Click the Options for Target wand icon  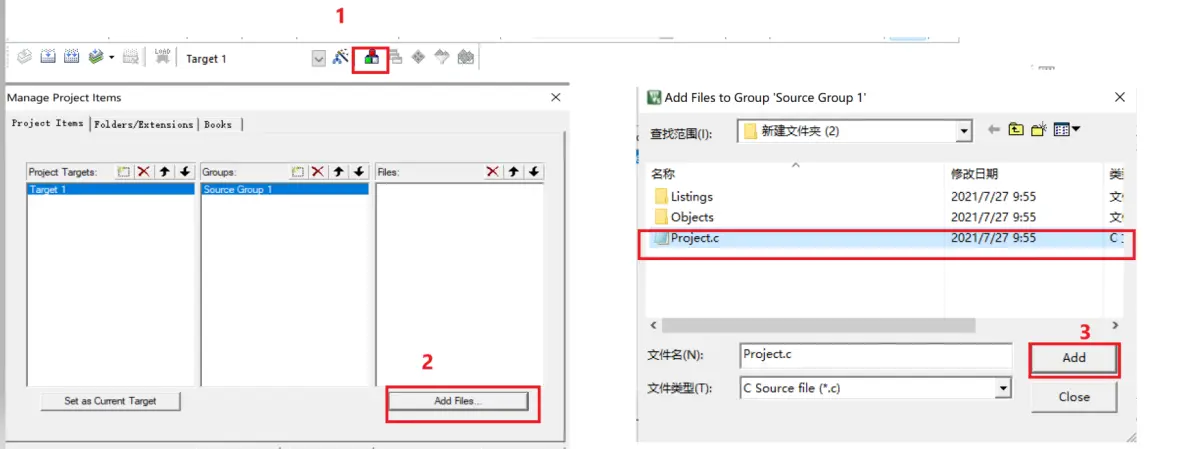point(341,57)
